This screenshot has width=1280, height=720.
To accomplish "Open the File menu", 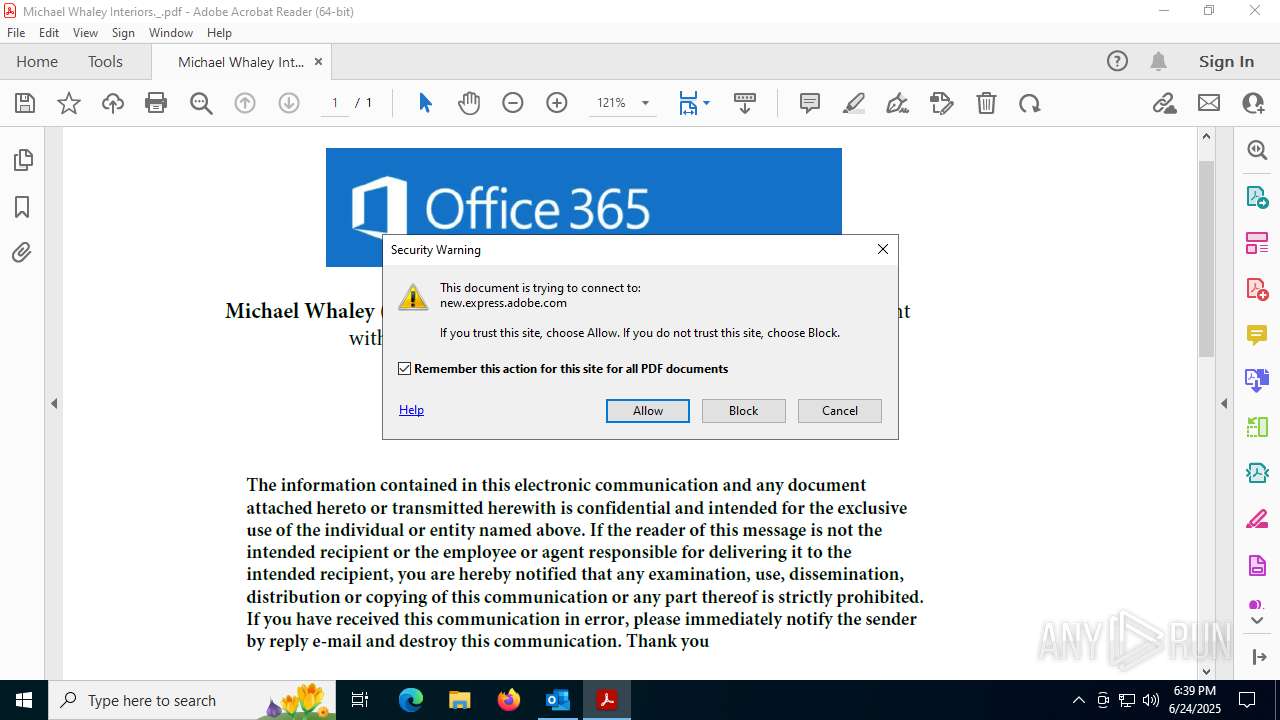I will (x=16, y=33).
